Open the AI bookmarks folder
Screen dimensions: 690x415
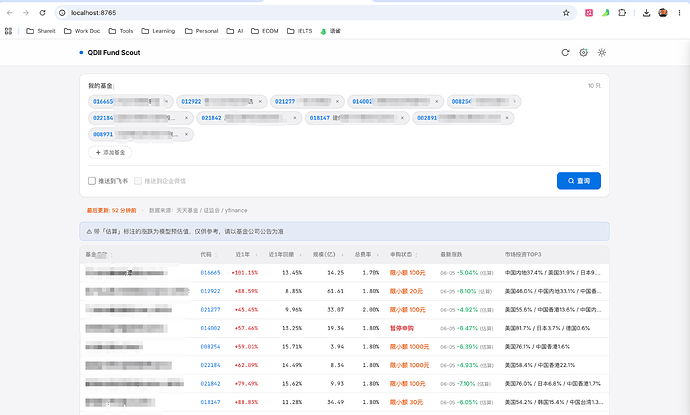coord(235,31)
